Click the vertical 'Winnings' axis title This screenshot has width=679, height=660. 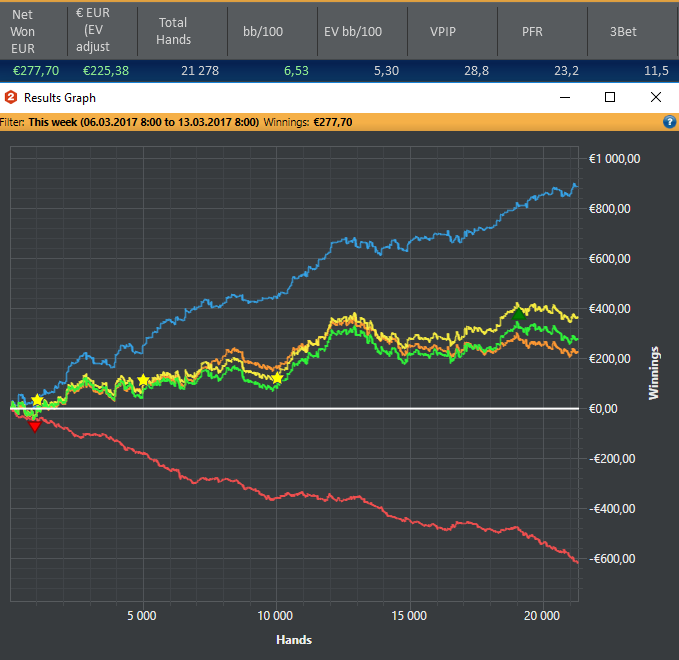tap(653, 373)
